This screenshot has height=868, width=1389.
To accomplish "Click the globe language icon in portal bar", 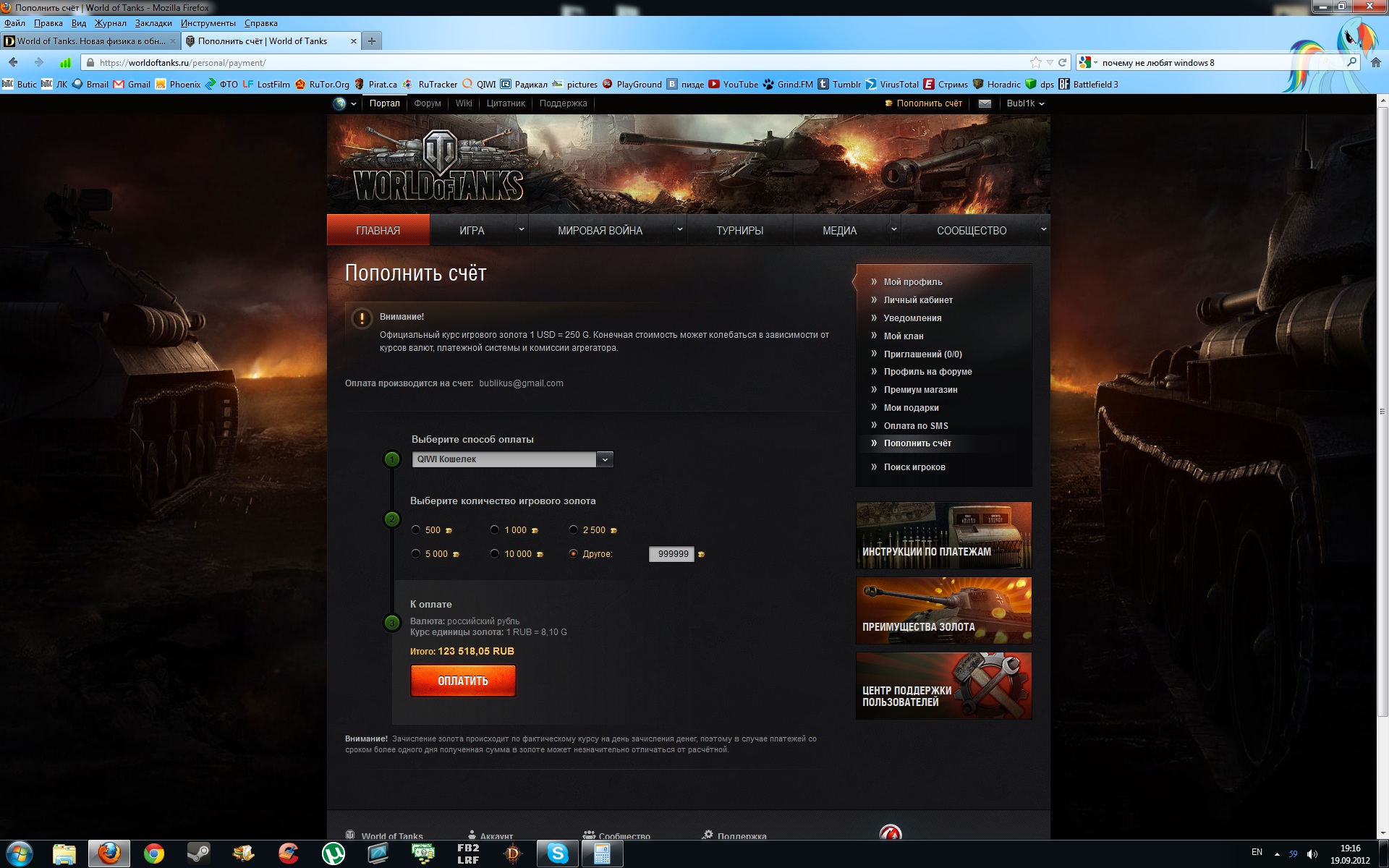I will [x=339, y=103].
